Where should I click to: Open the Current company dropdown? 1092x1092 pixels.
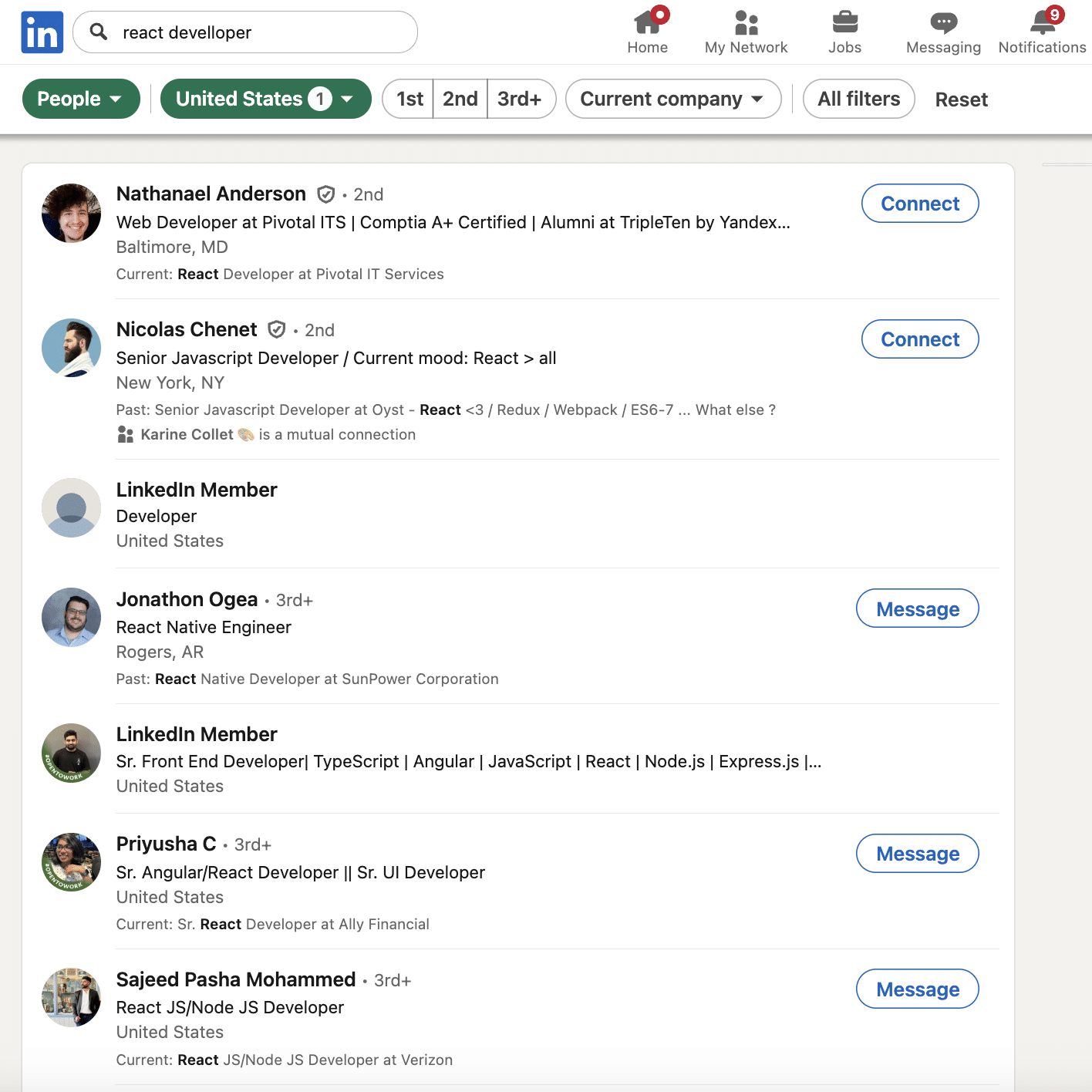click(672, 99)
